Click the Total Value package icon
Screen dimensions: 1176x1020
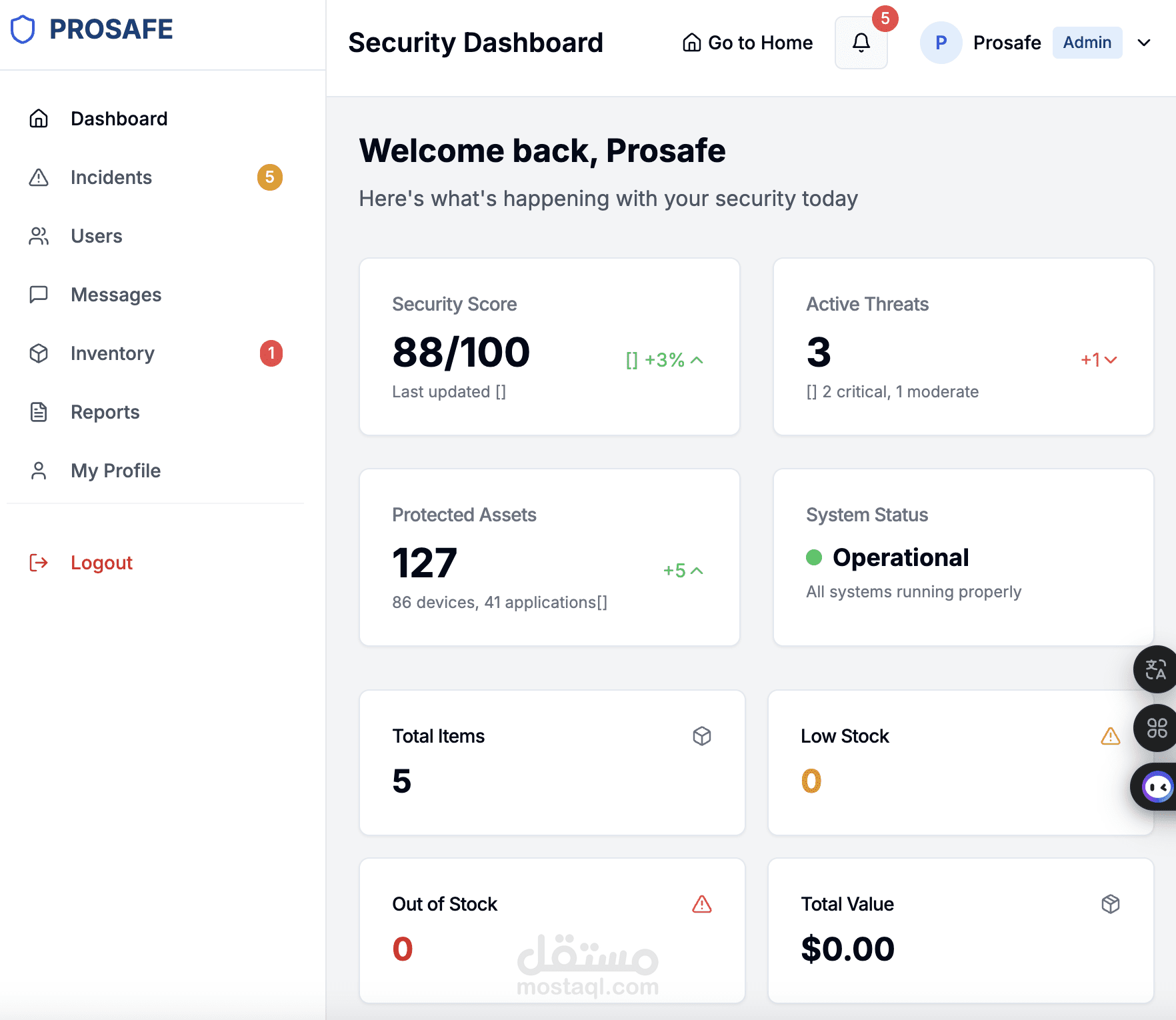coord(1111,904)
